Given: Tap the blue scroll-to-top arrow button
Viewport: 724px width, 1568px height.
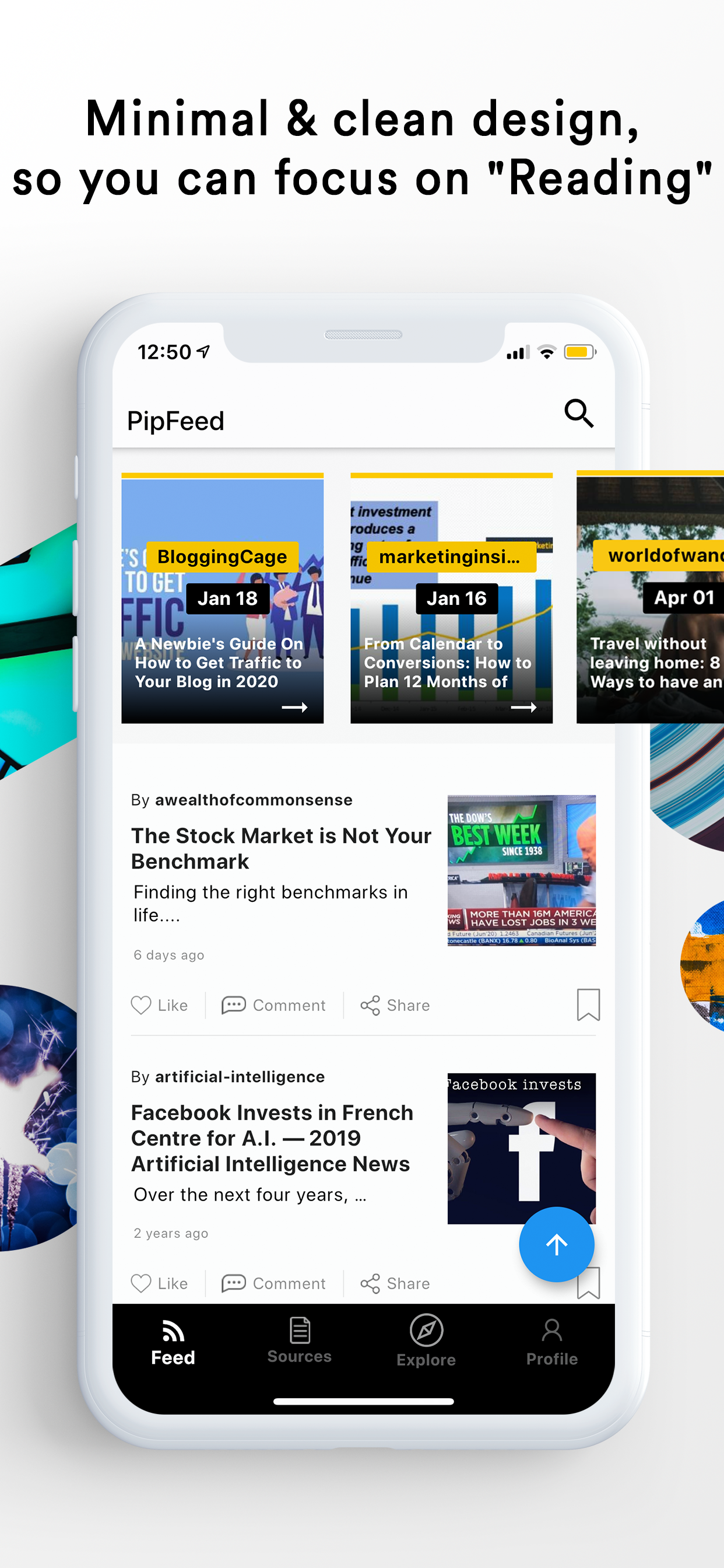Looking at the screenshot, I should click(556, 1245).
